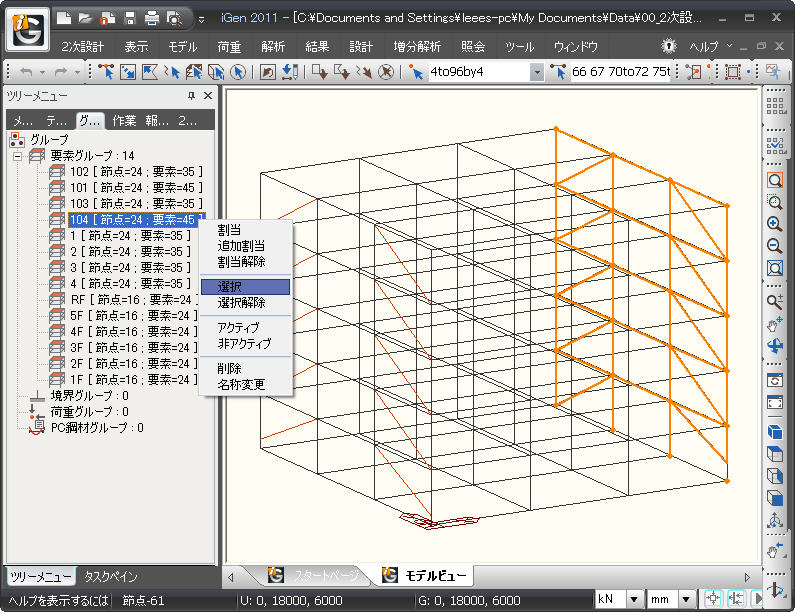795x612 pixels.
Task: Click the Save icon in title bar
Action: (129, 17)
